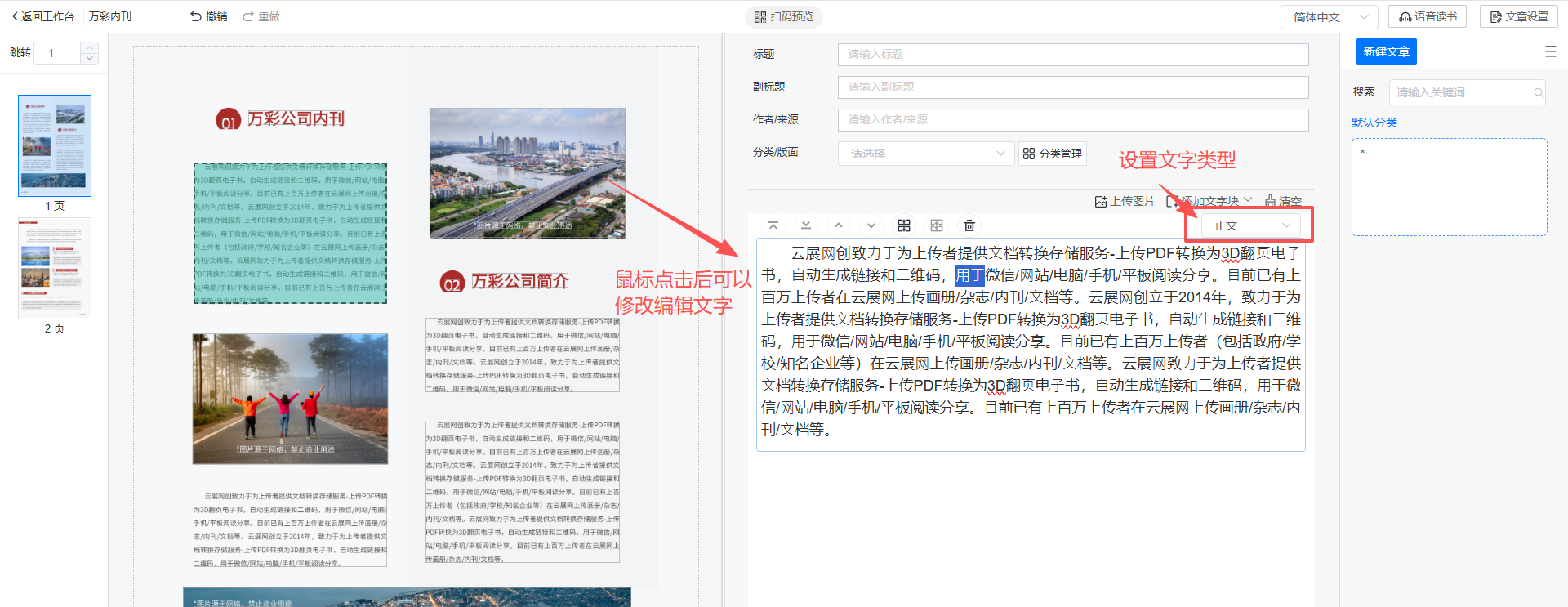Expand the 添加文字块 dropdown

tap(1216, 201)
